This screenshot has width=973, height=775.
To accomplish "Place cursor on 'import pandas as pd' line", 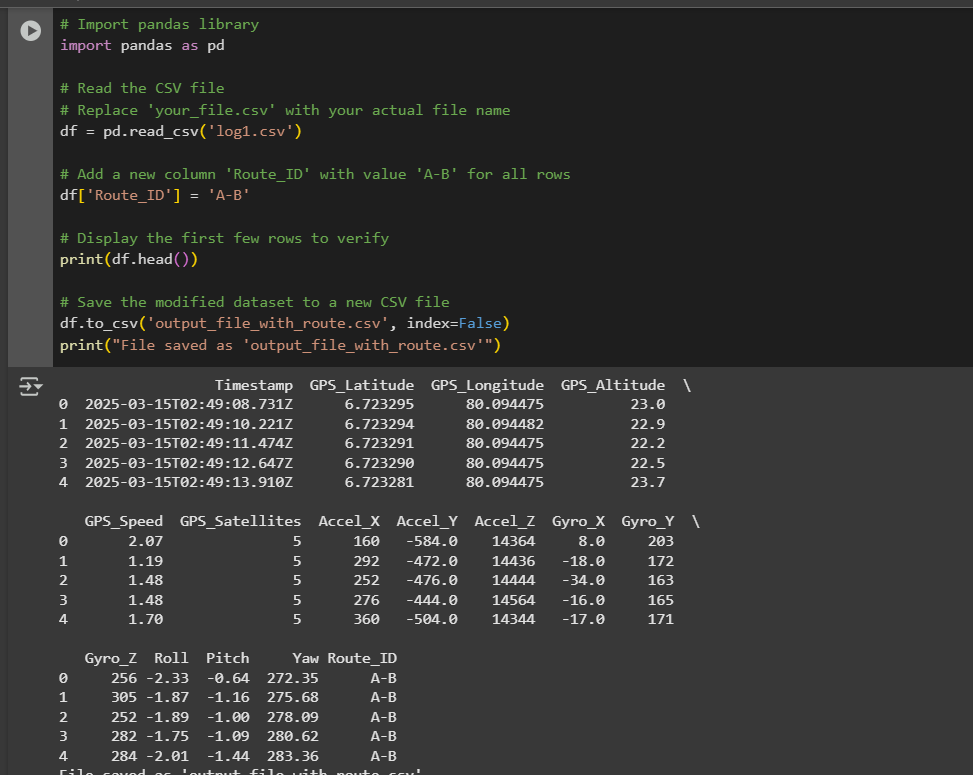I will [142, 46].
